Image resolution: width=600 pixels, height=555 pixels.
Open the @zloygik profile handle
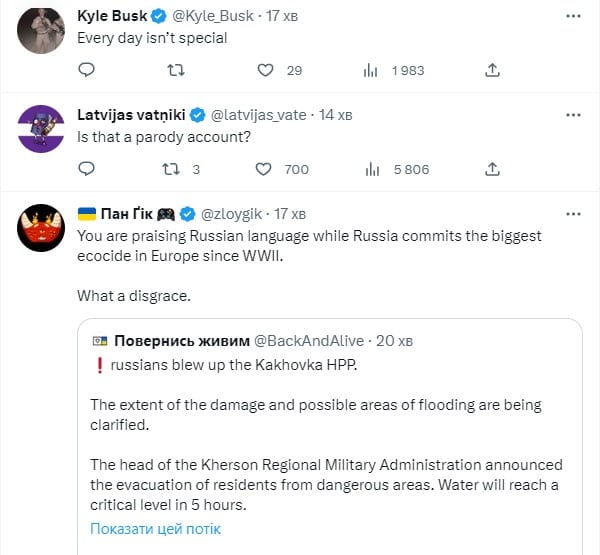(x=234, y=214)
